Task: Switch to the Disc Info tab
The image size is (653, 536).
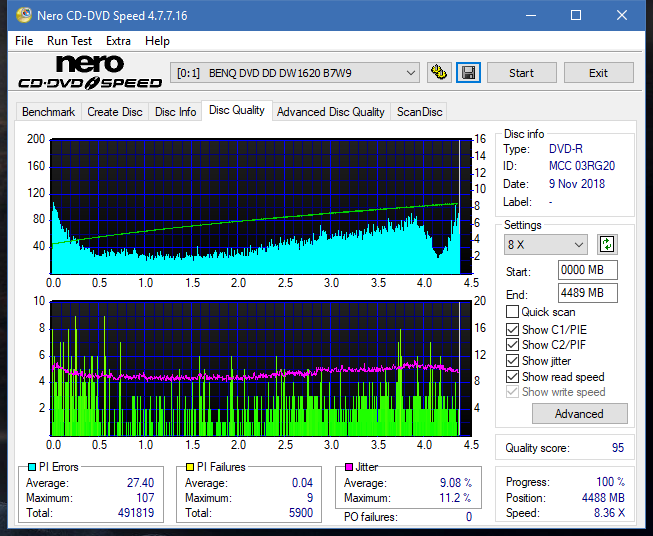Action: pyautogui.click(x=175, y=112)
